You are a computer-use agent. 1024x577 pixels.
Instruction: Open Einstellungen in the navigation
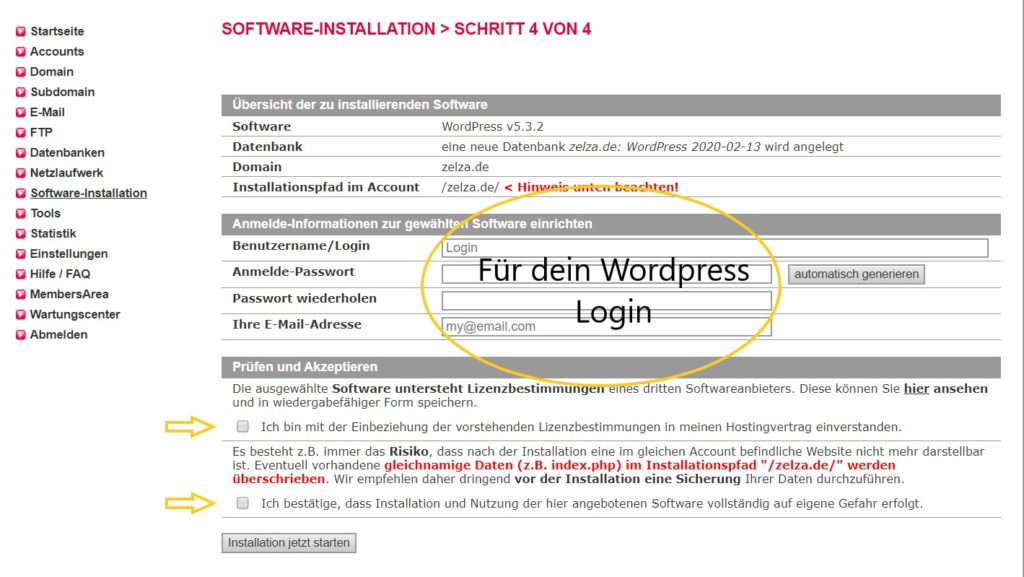(x=69, y=254)
